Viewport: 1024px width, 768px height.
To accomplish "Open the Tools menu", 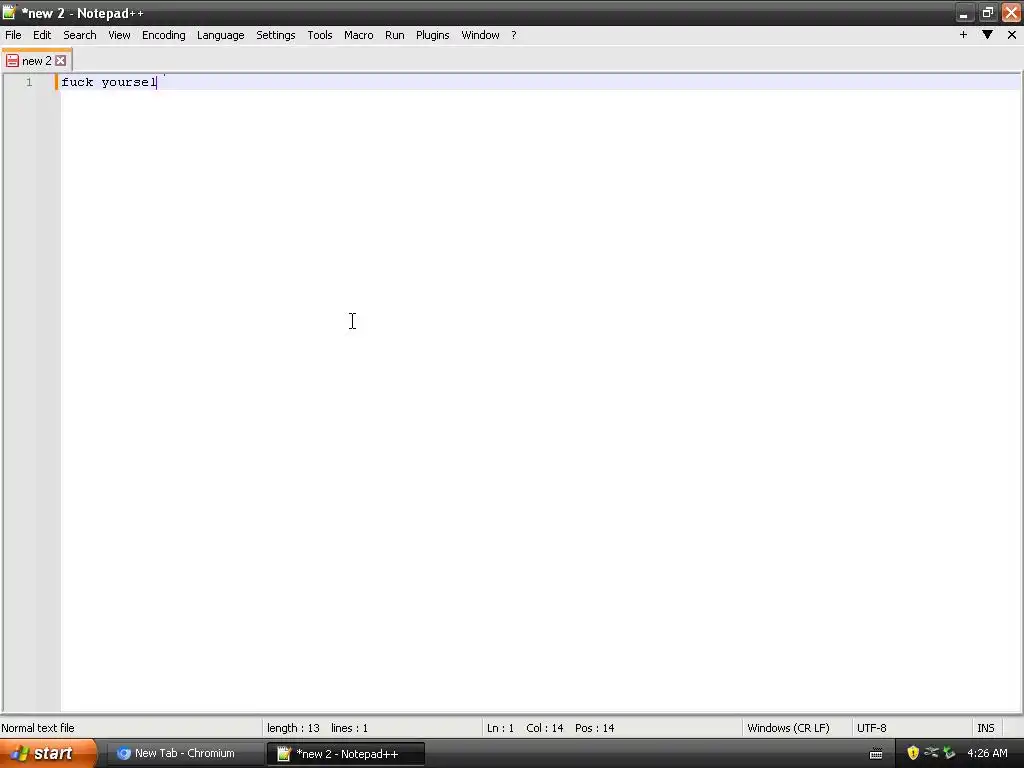I will pyautogui.click(x=319, y=35).
